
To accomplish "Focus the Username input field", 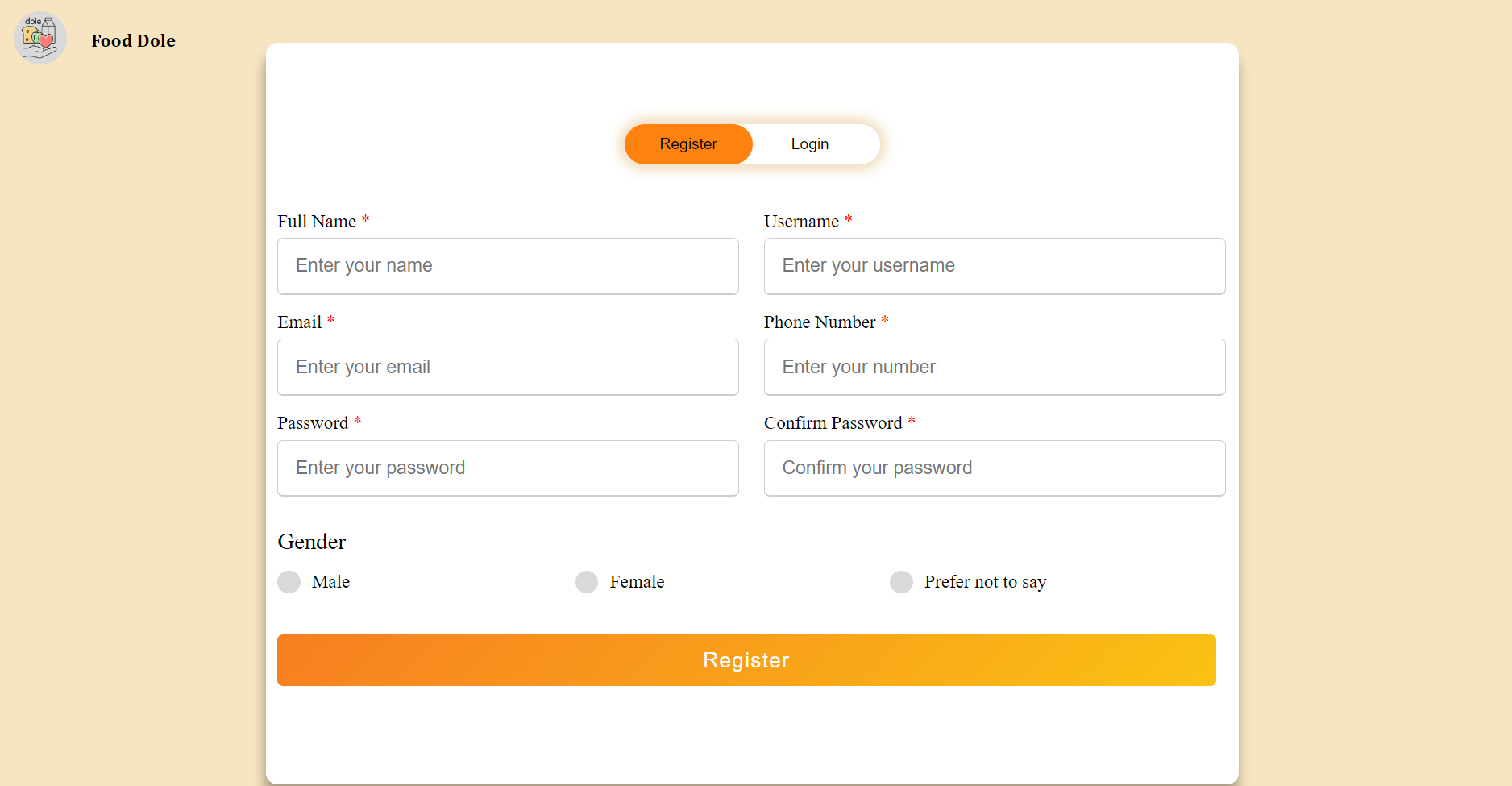I will click(x=995, y=266).
